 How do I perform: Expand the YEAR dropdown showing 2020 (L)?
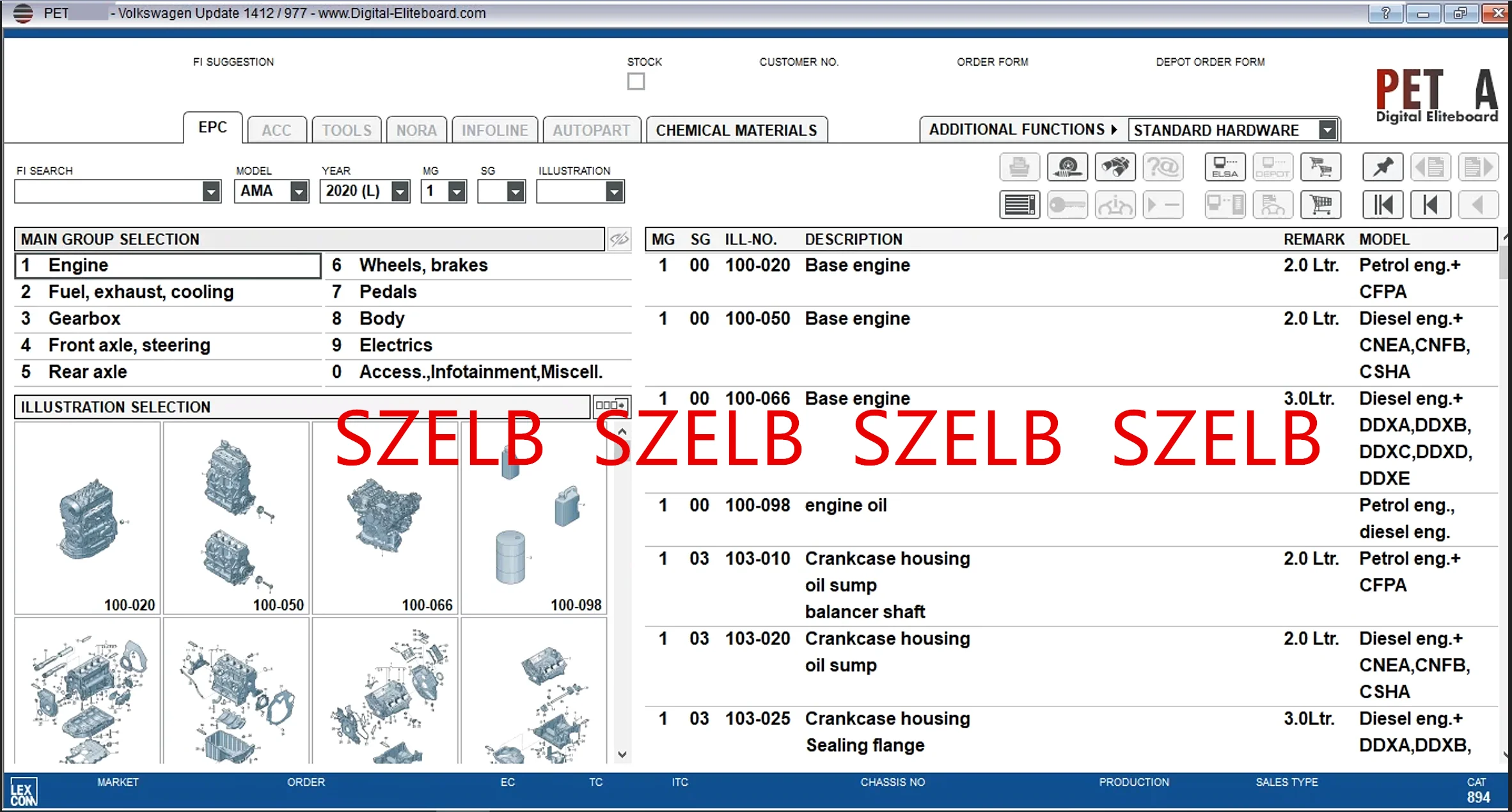[x=400, y=191]
